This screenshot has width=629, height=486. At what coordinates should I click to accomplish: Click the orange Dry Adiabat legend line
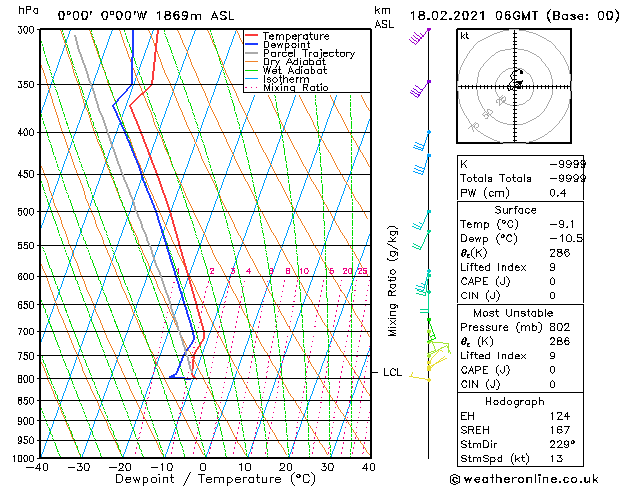pos(251,61)
